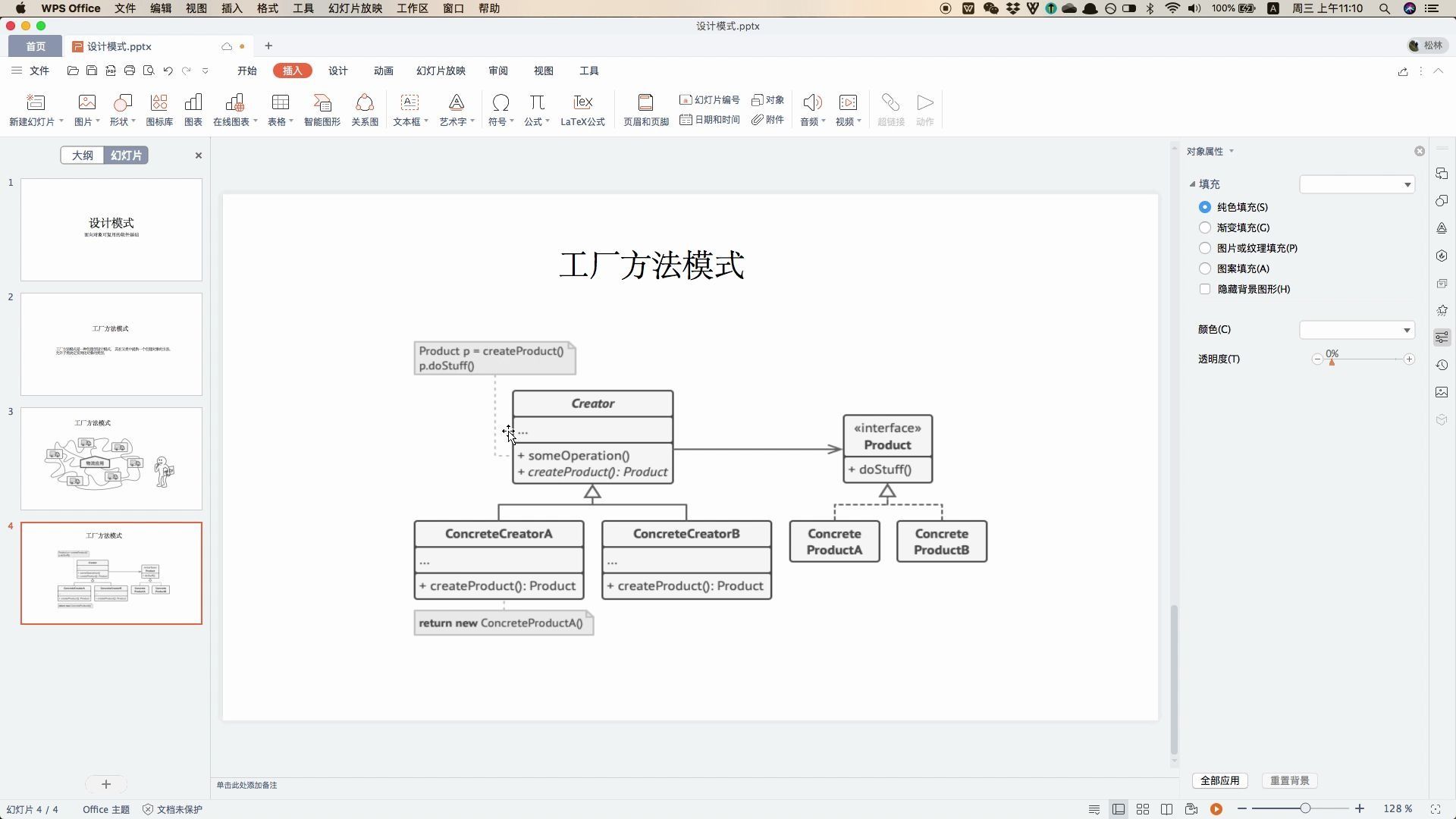The width and height of the screenshot is (1456, 819).
Task: Adjust the 透明度 transparency slider handle
Action: tap(1332, 362)
